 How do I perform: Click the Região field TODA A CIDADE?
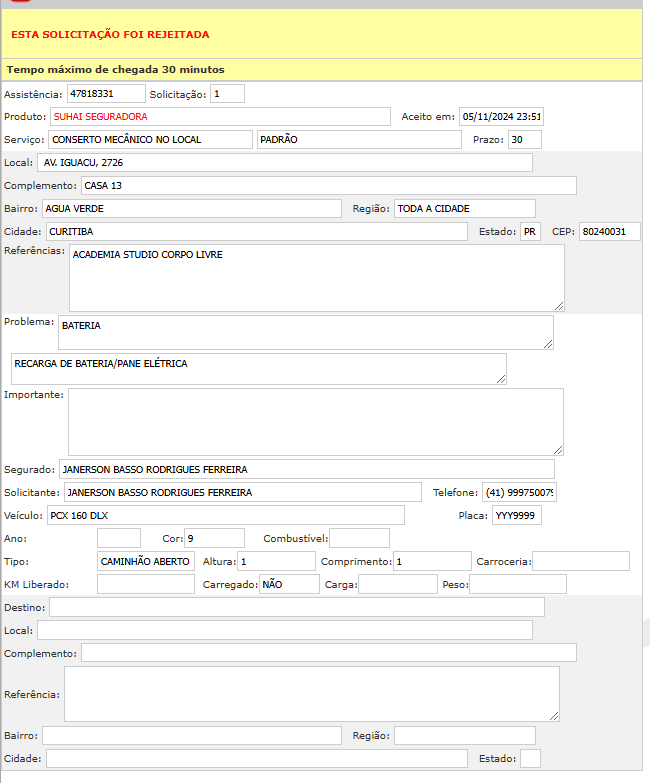point(464,209)
